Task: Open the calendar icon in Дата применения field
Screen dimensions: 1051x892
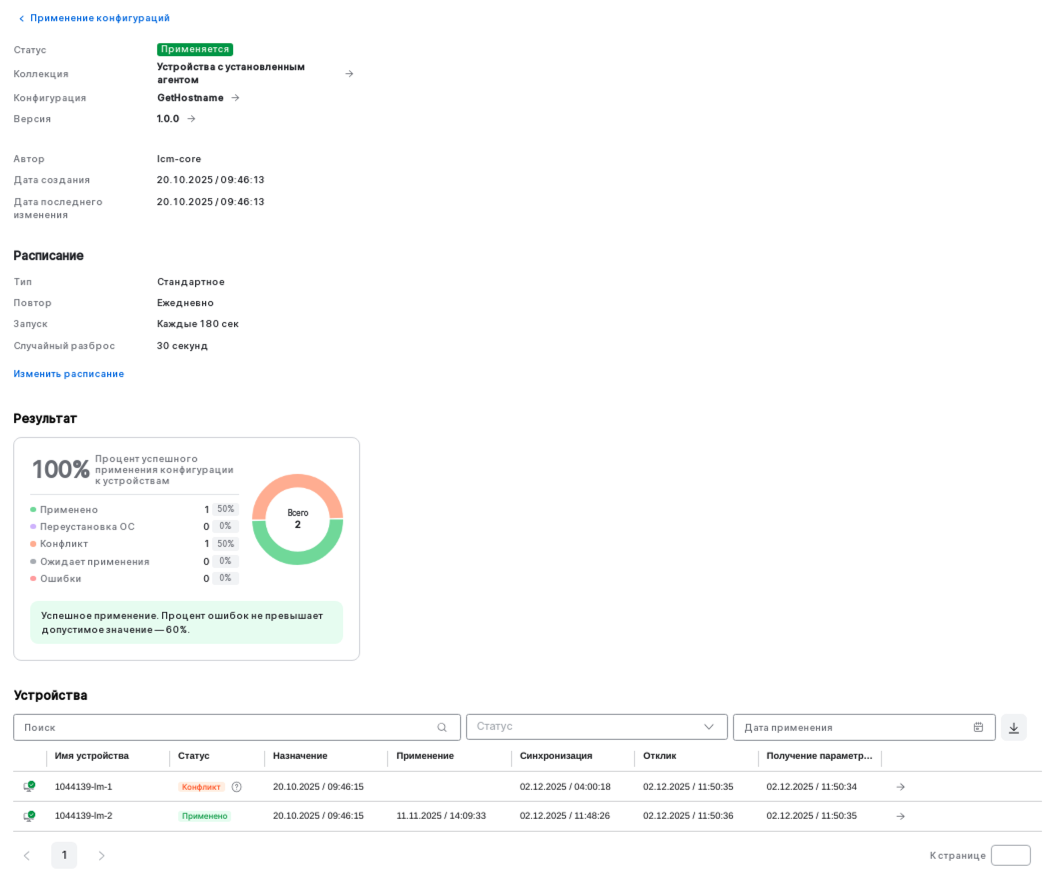Action: point(978,727)
